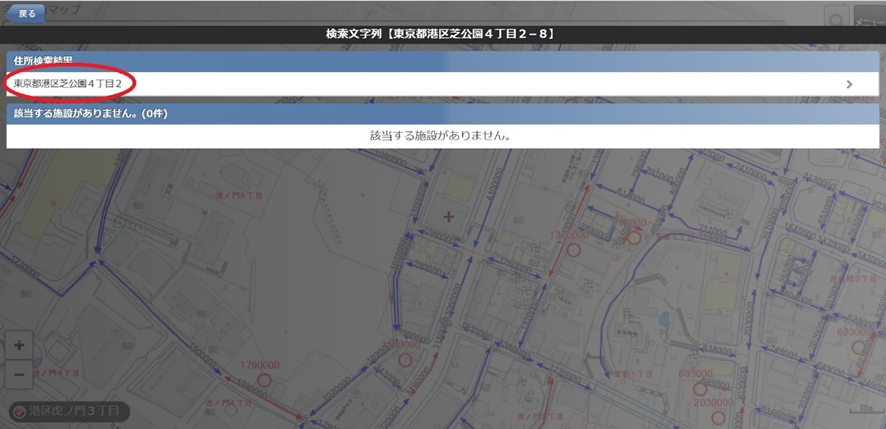
Task: Open the メニュー button at top right
Action: (866, 17)
